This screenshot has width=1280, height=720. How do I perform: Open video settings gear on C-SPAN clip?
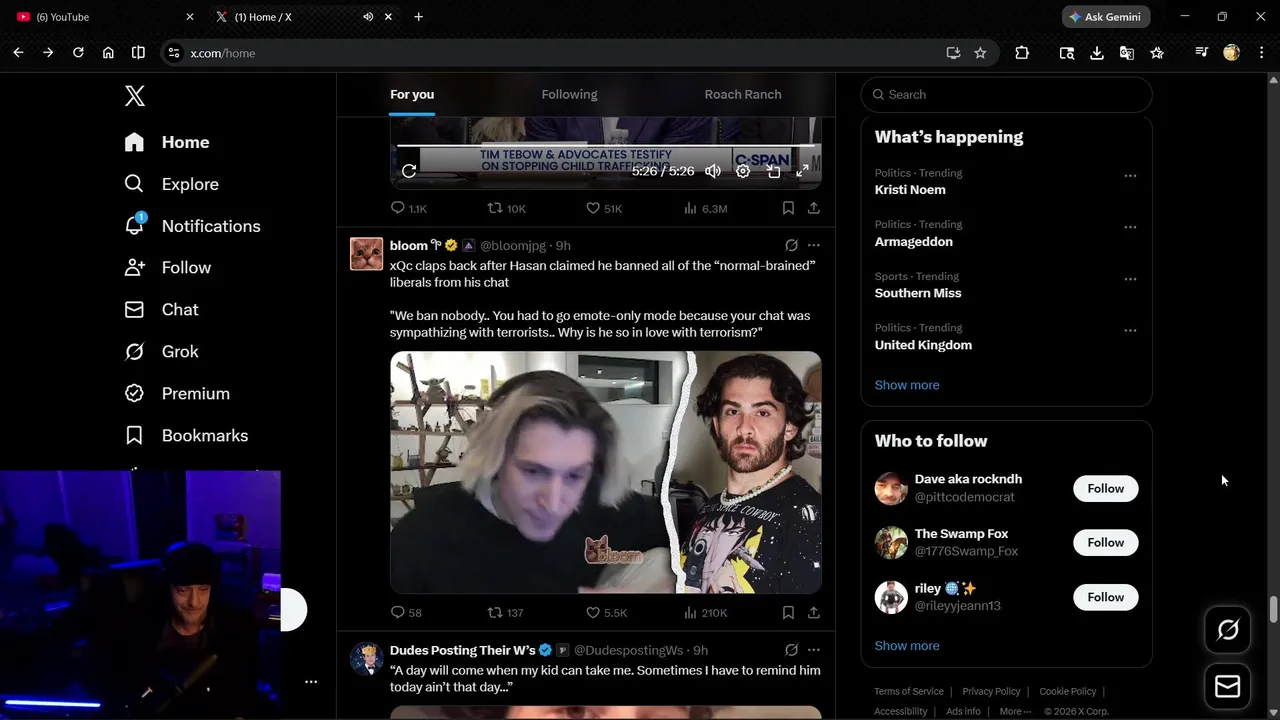pyautogui.click(x=743, y=171)
